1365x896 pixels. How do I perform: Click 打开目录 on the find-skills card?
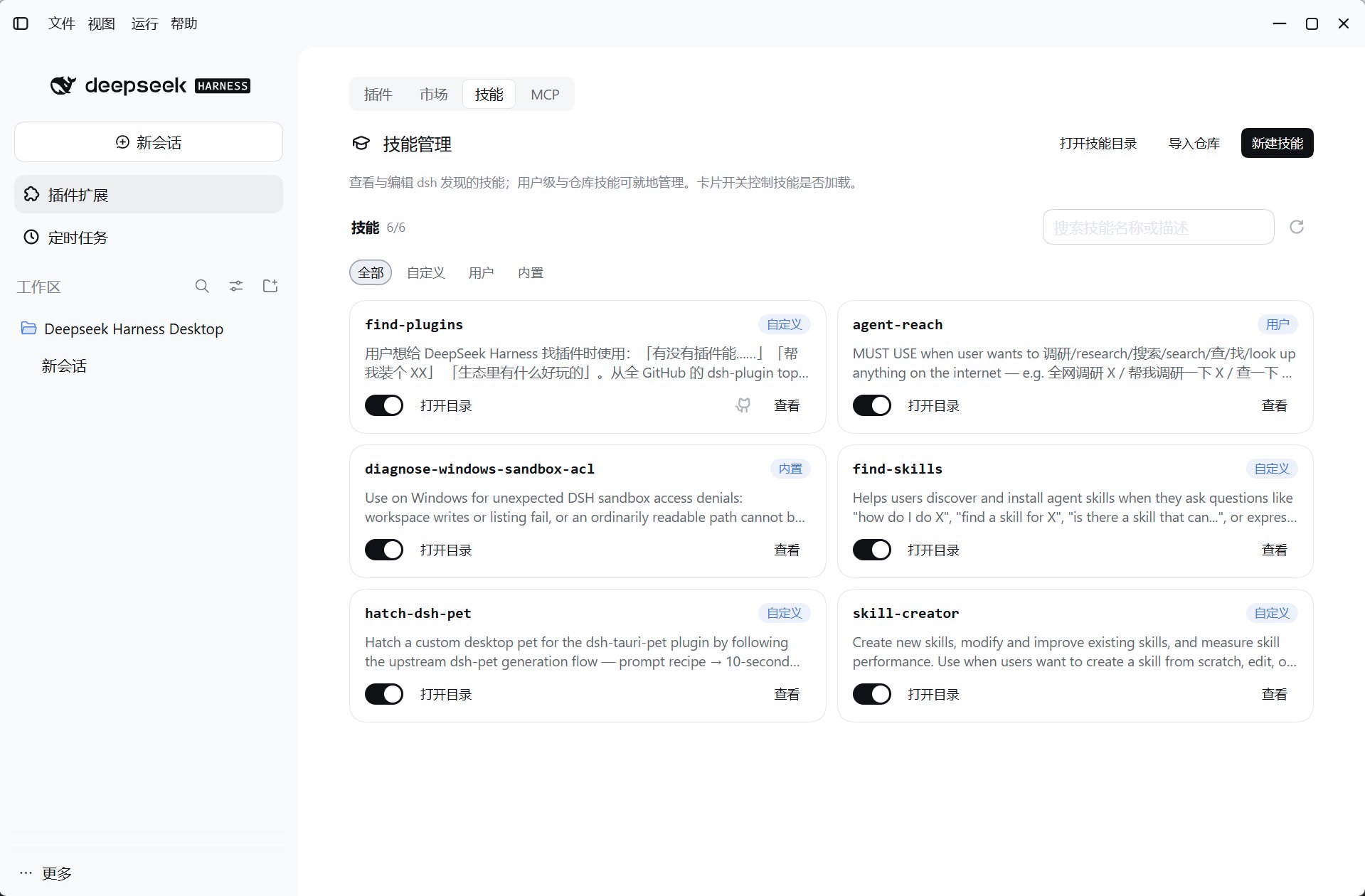tap(933, 550)
